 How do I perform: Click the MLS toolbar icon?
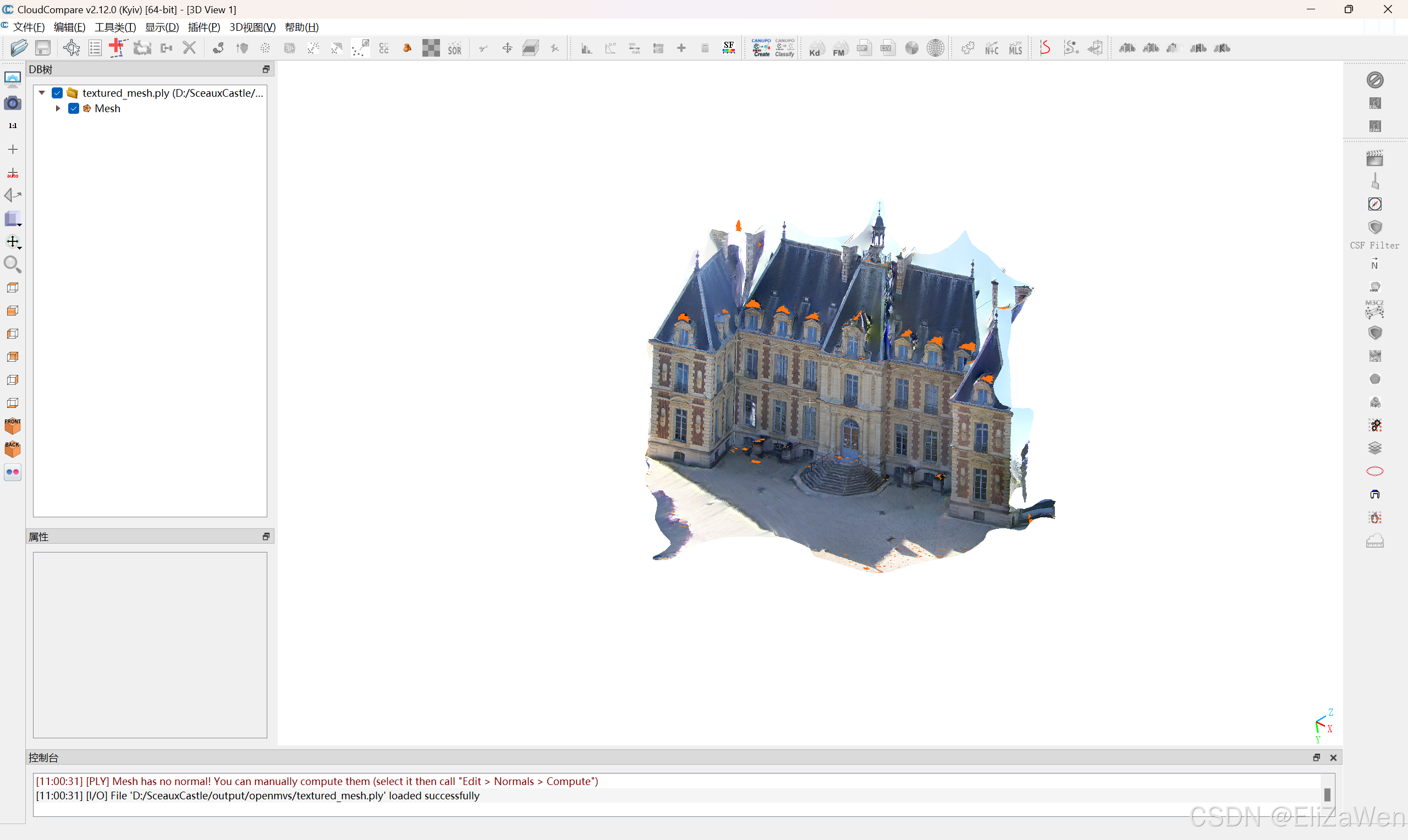[x=1015, y=49]
